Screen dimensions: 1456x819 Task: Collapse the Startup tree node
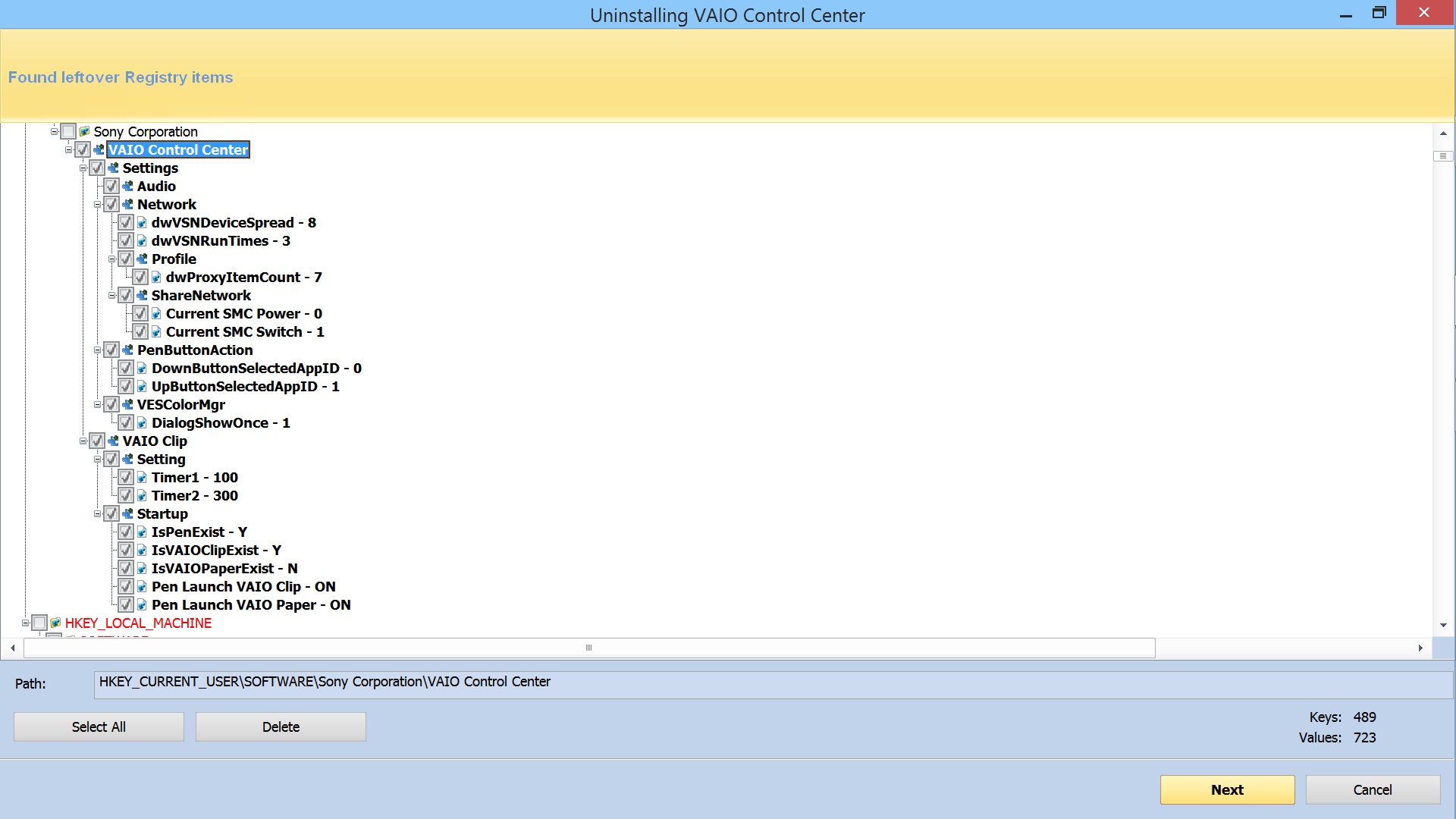tap(97, 513)
